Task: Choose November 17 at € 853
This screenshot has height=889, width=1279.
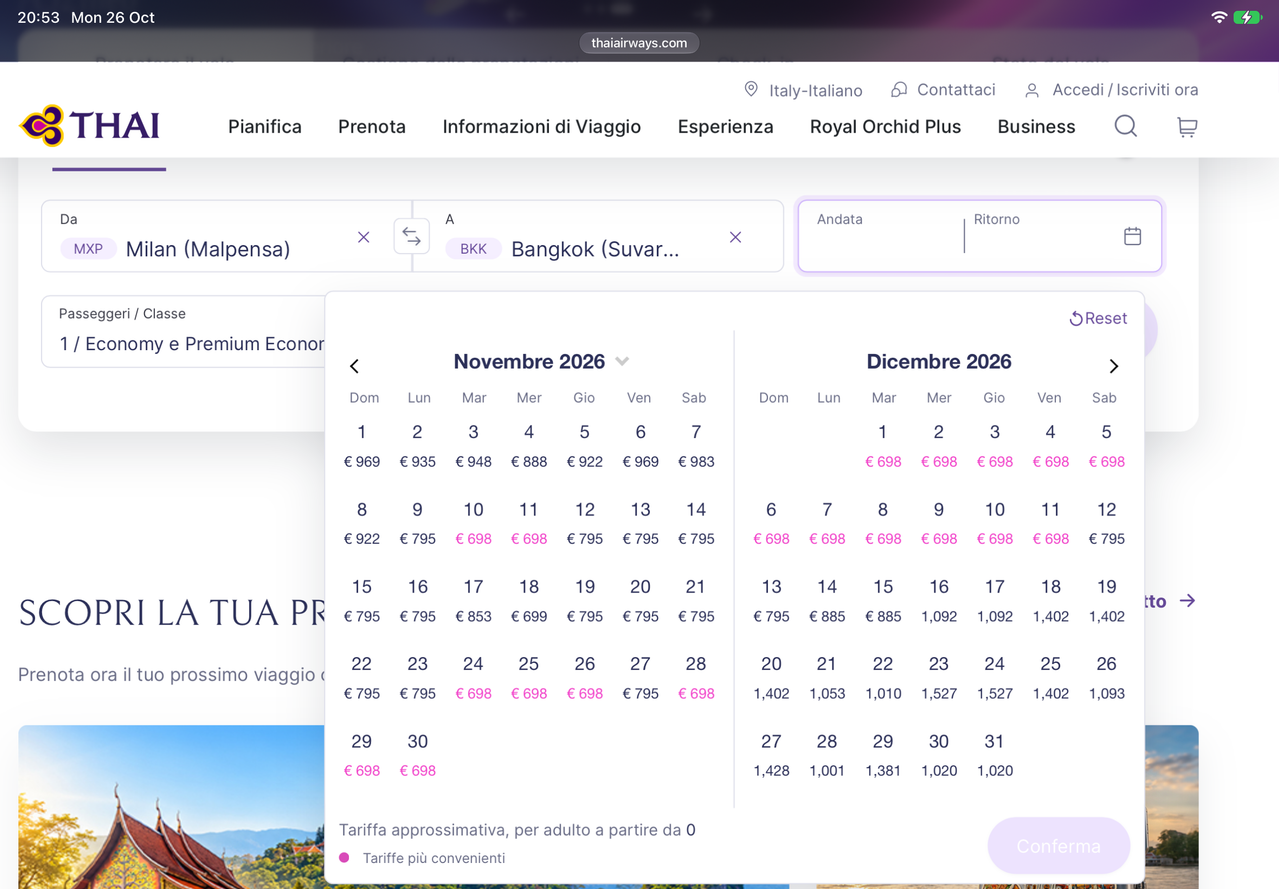Action: coord(473,600)
